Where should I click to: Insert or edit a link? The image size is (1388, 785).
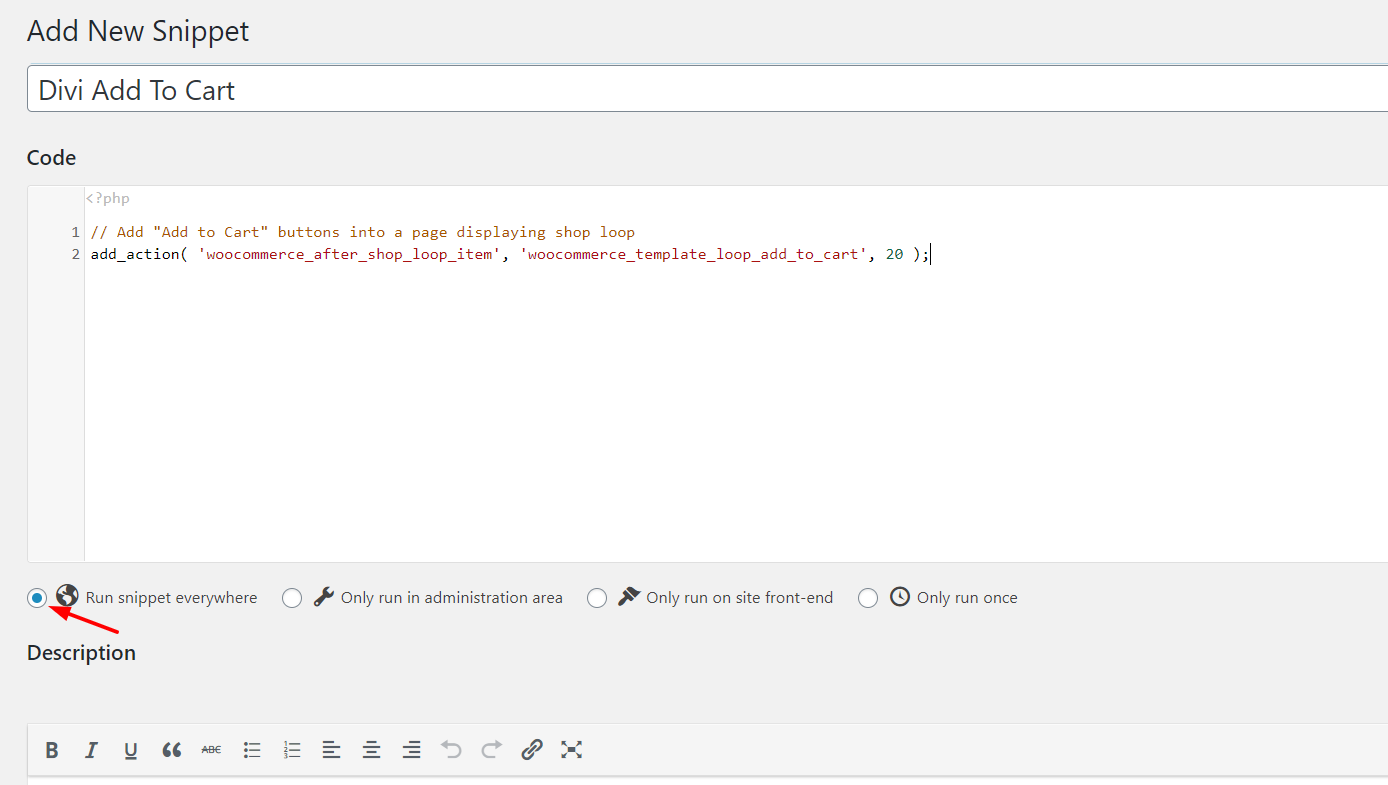532,749
